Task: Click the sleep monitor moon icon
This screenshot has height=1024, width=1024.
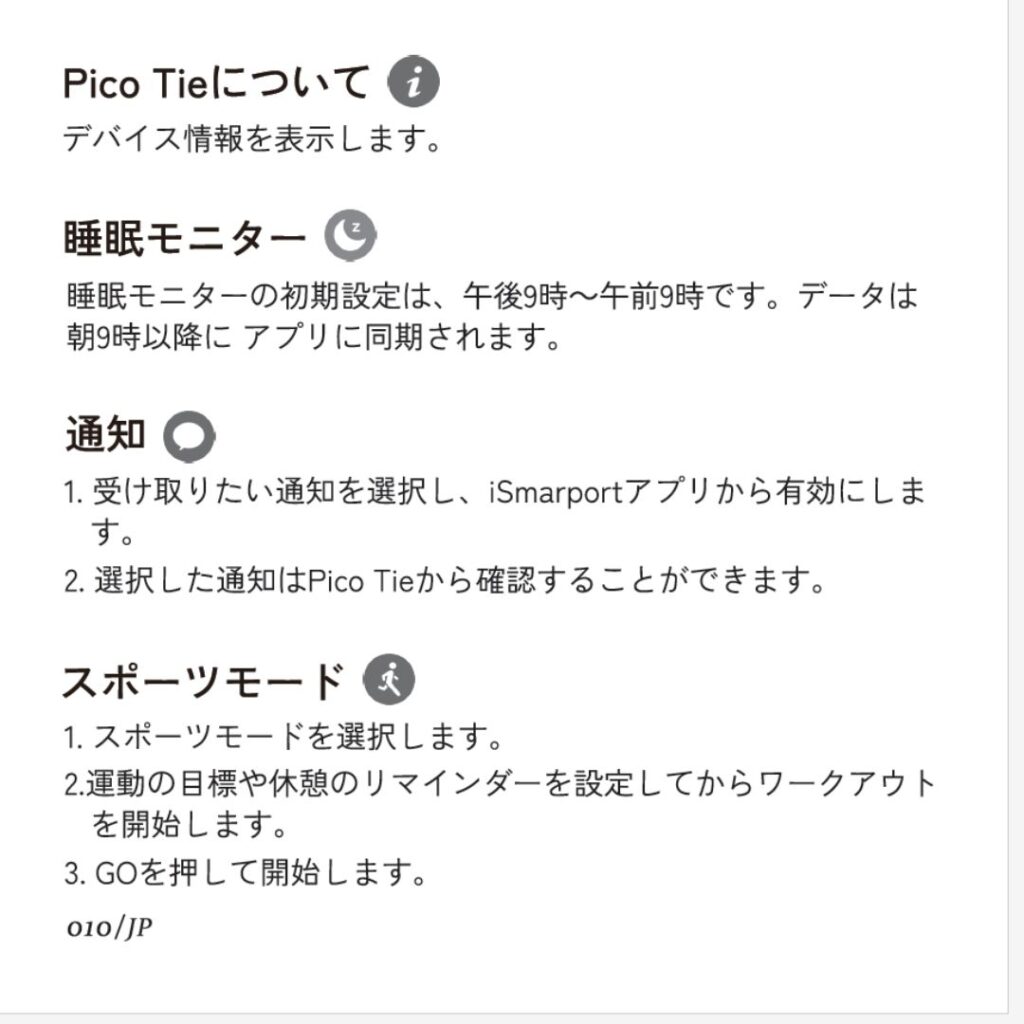Action: [351, 235]
